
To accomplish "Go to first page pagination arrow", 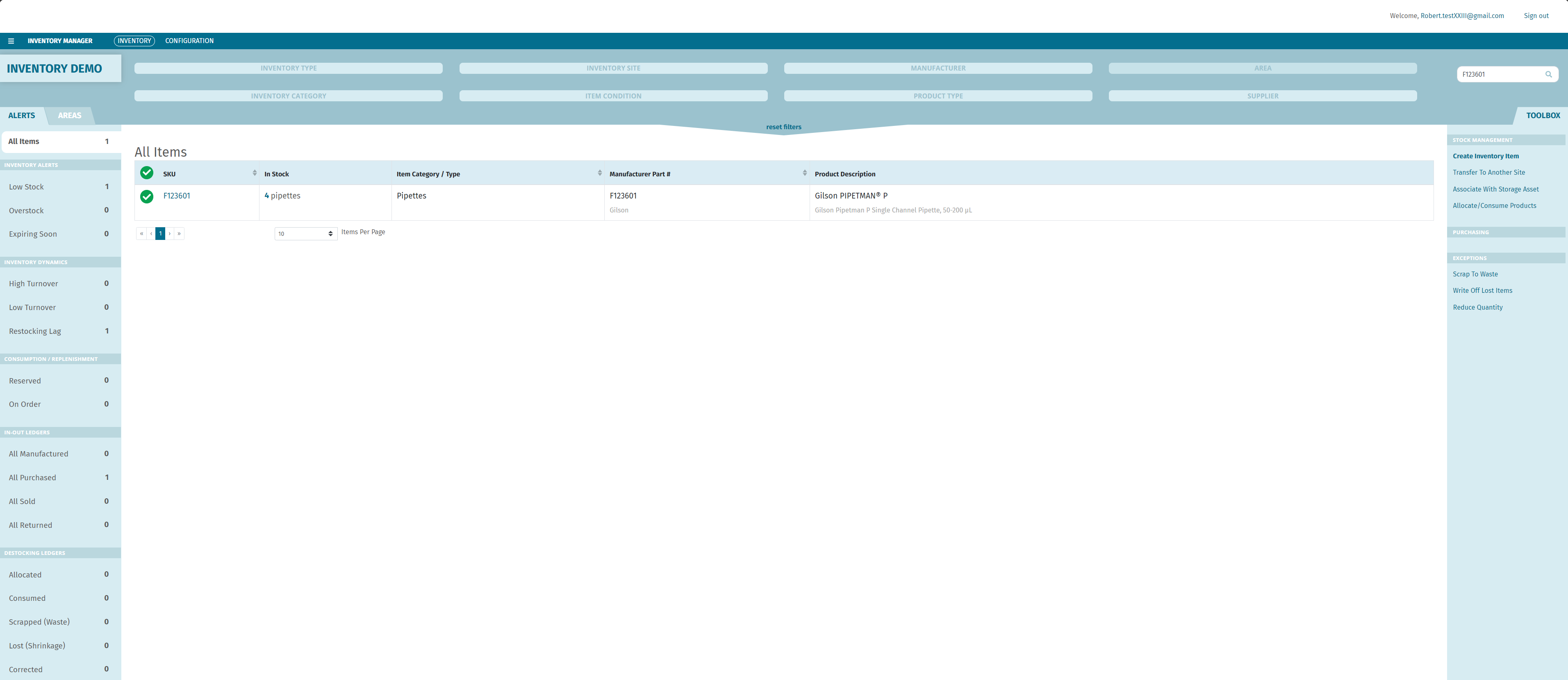I will 141,234.
